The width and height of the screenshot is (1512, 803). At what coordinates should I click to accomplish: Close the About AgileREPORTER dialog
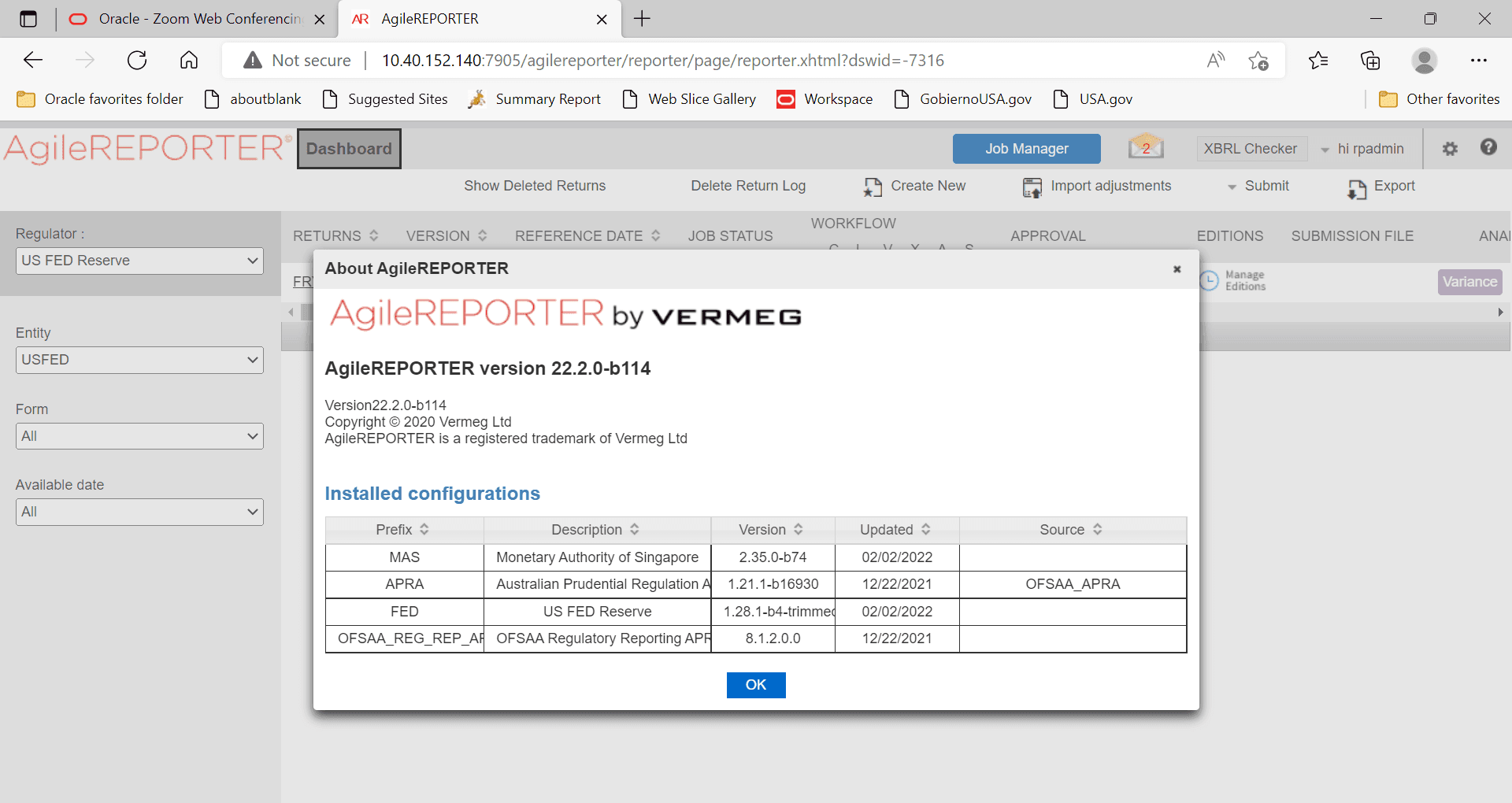coord(1177,269)
